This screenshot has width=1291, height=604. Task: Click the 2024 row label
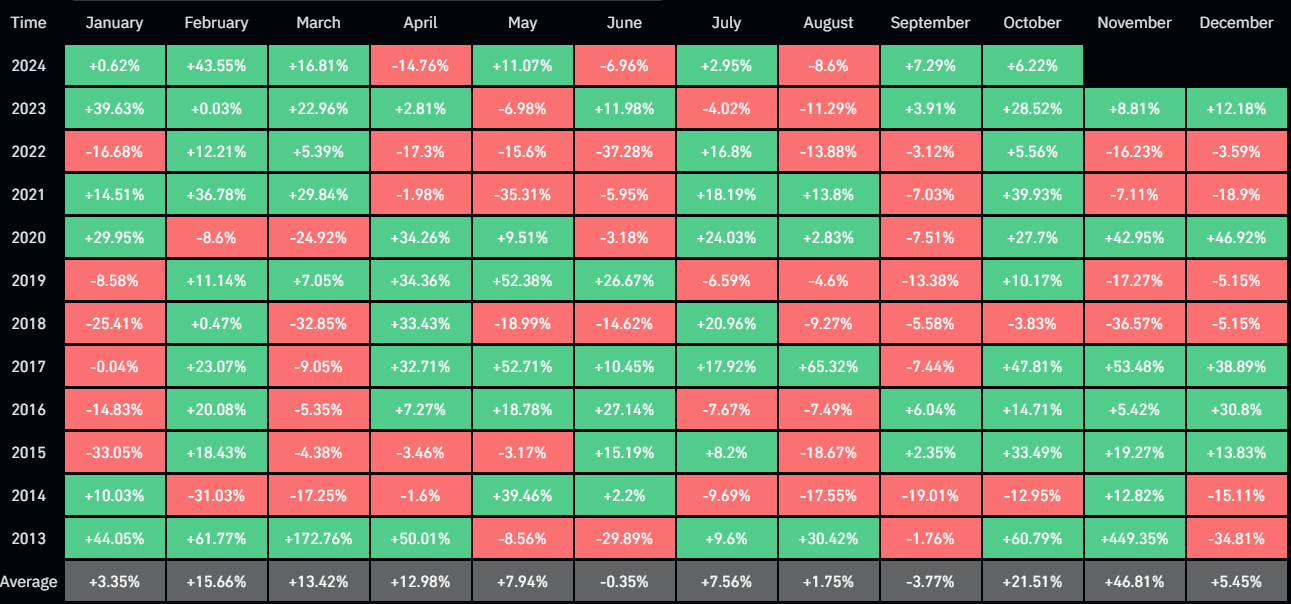click(29, 66)
